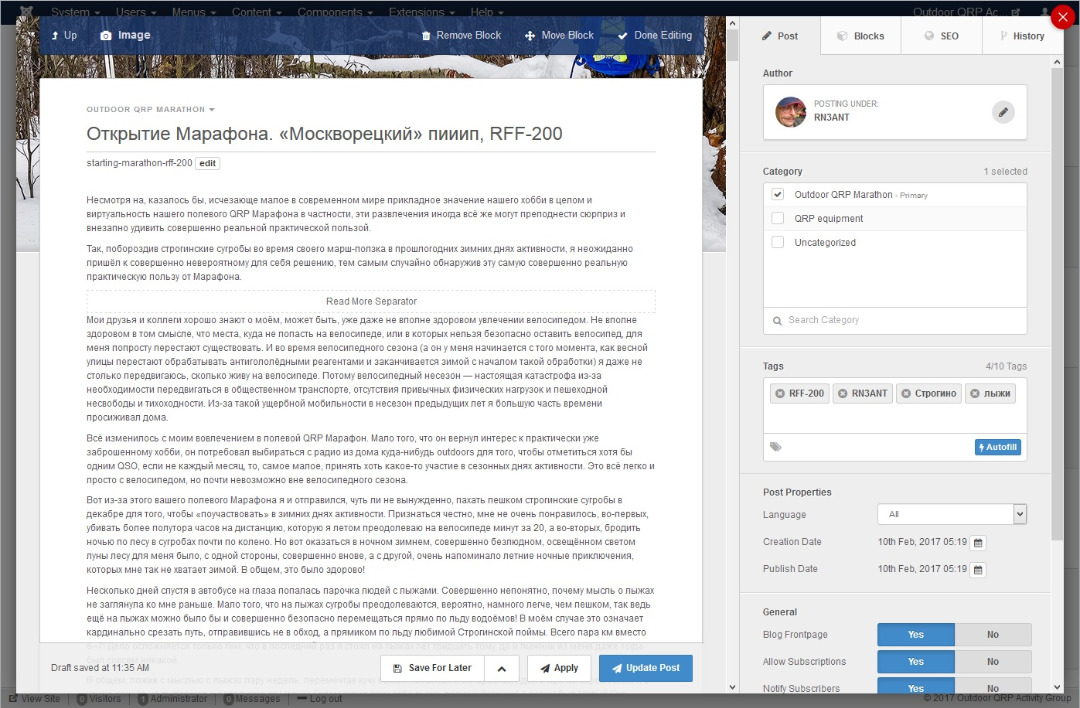Open the Post tab

[780, 36]
